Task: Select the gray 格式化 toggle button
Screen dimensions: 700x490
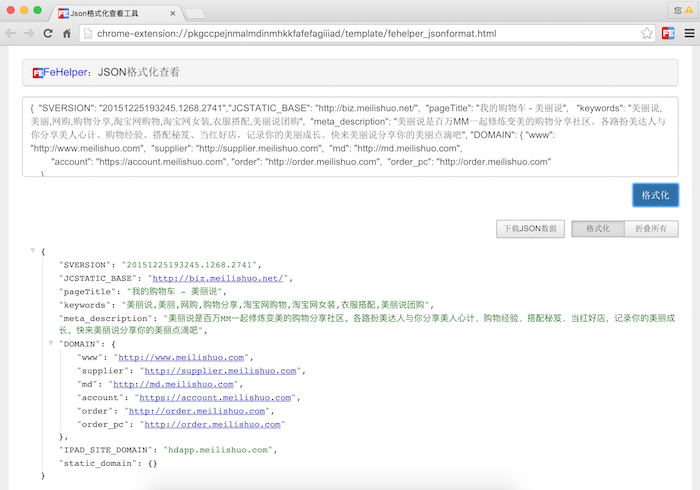Action: click(598, 229)
